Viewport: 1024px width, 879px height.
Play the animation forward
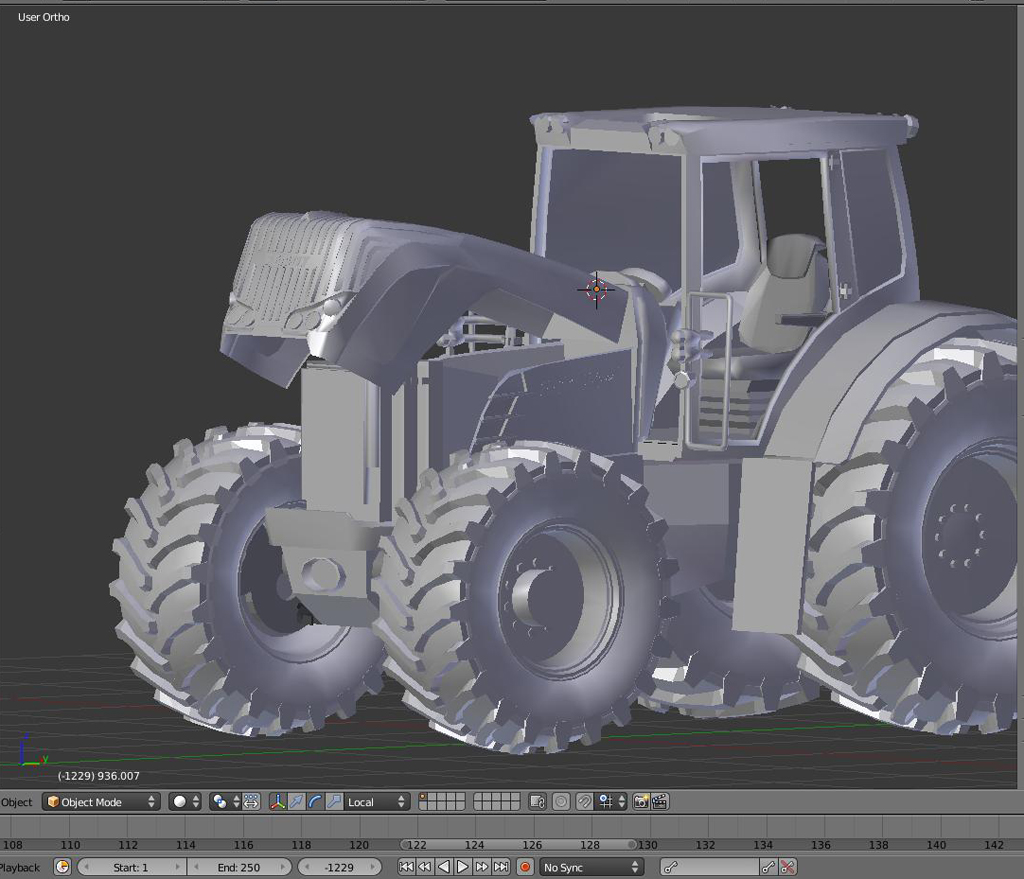pyautogui.click(x=462, y=867)
